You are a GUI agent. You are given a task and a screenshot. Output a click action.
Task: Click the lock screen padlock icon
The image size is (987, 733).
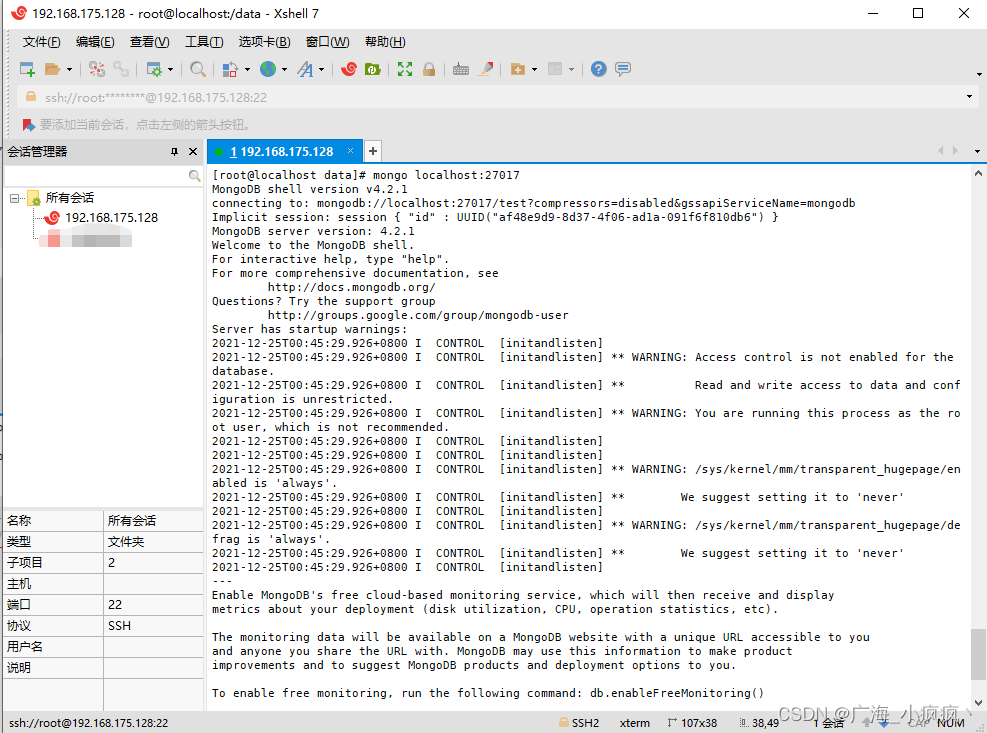click(x=429, y=69)
